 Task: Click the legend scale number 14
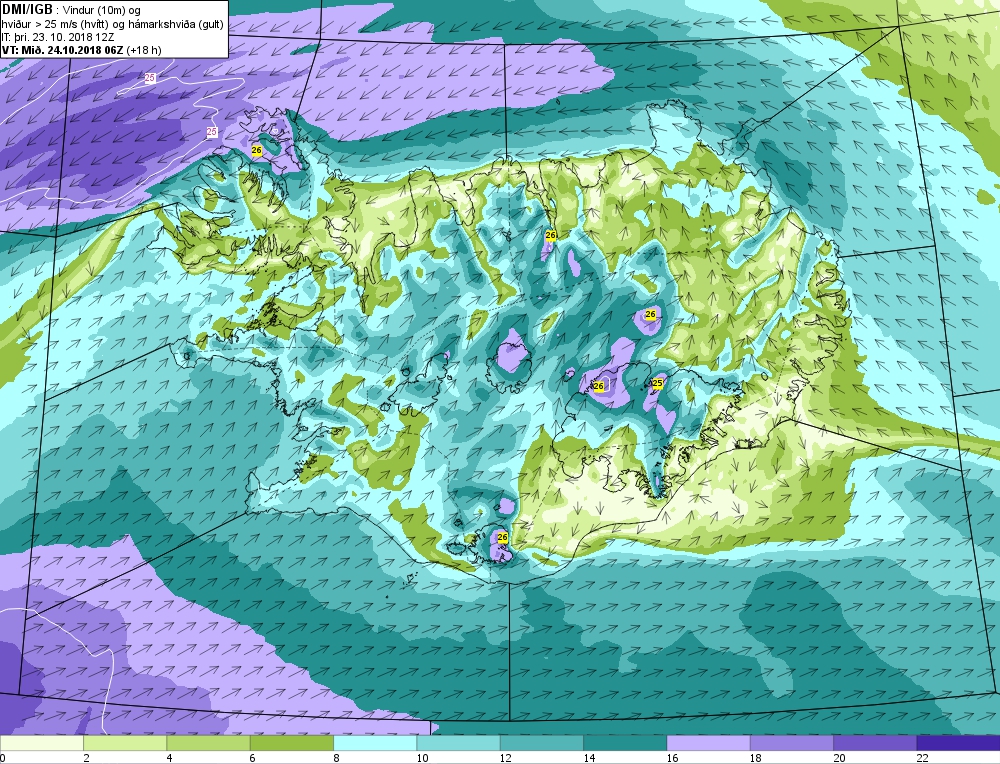589,758
